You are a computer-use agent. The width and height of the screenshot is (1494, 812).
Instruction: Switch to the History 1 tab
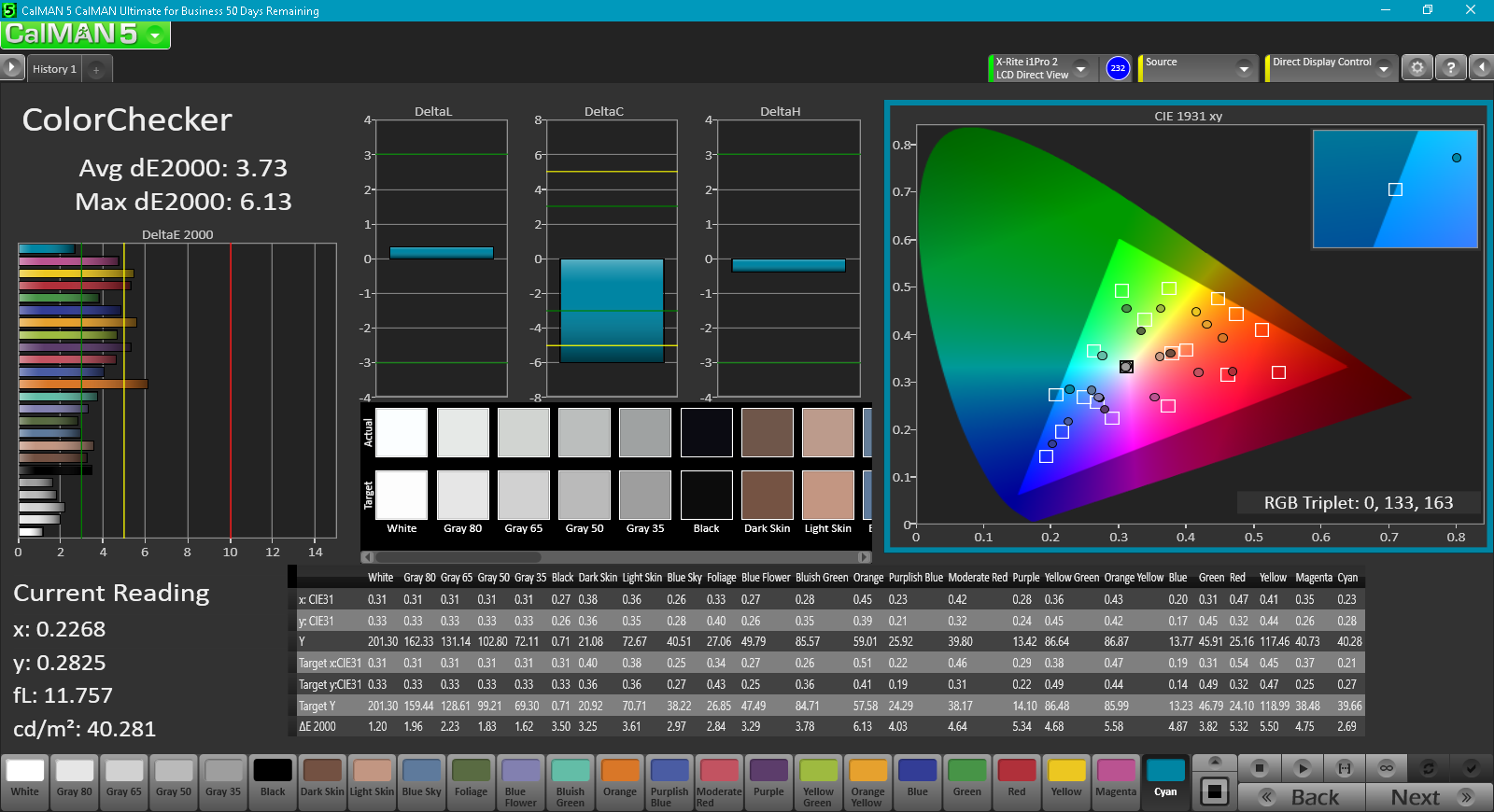(54, 69)
